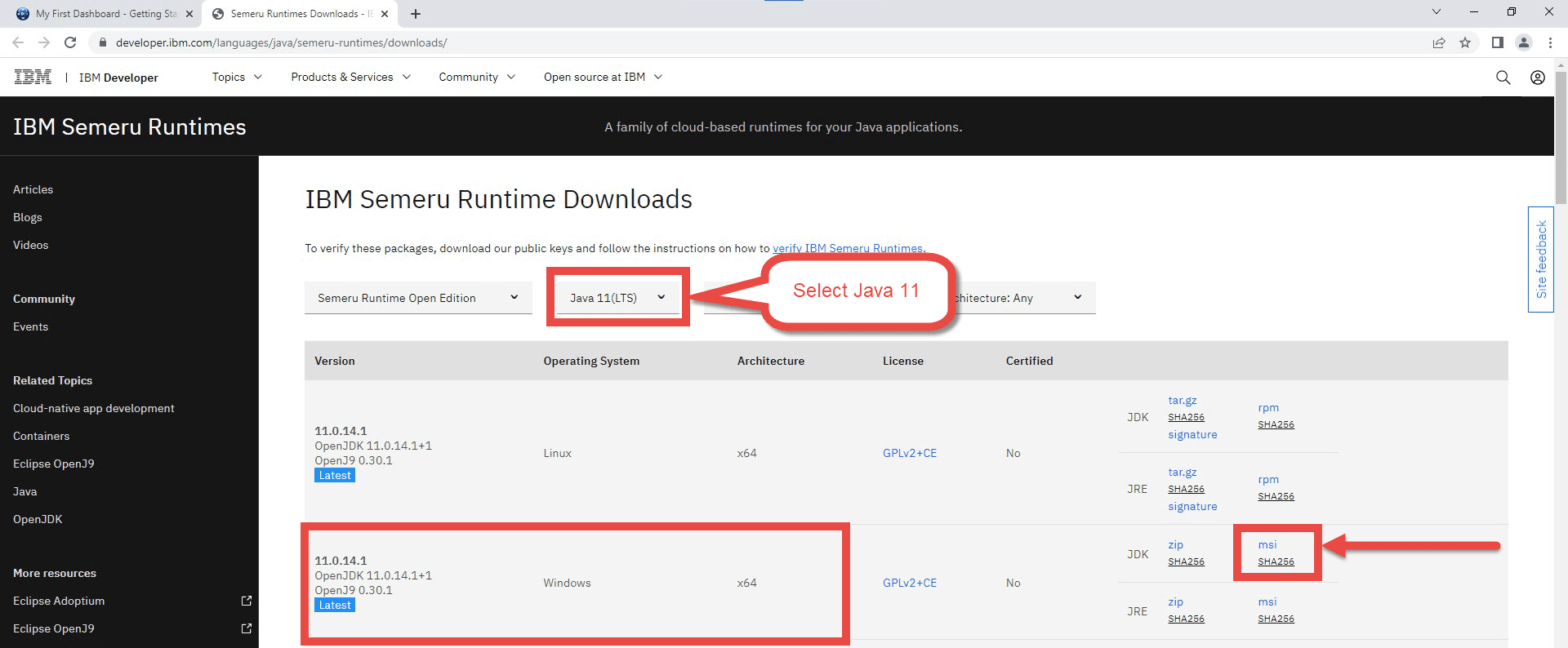Expand the Products & Services menu

pos(351,77)
